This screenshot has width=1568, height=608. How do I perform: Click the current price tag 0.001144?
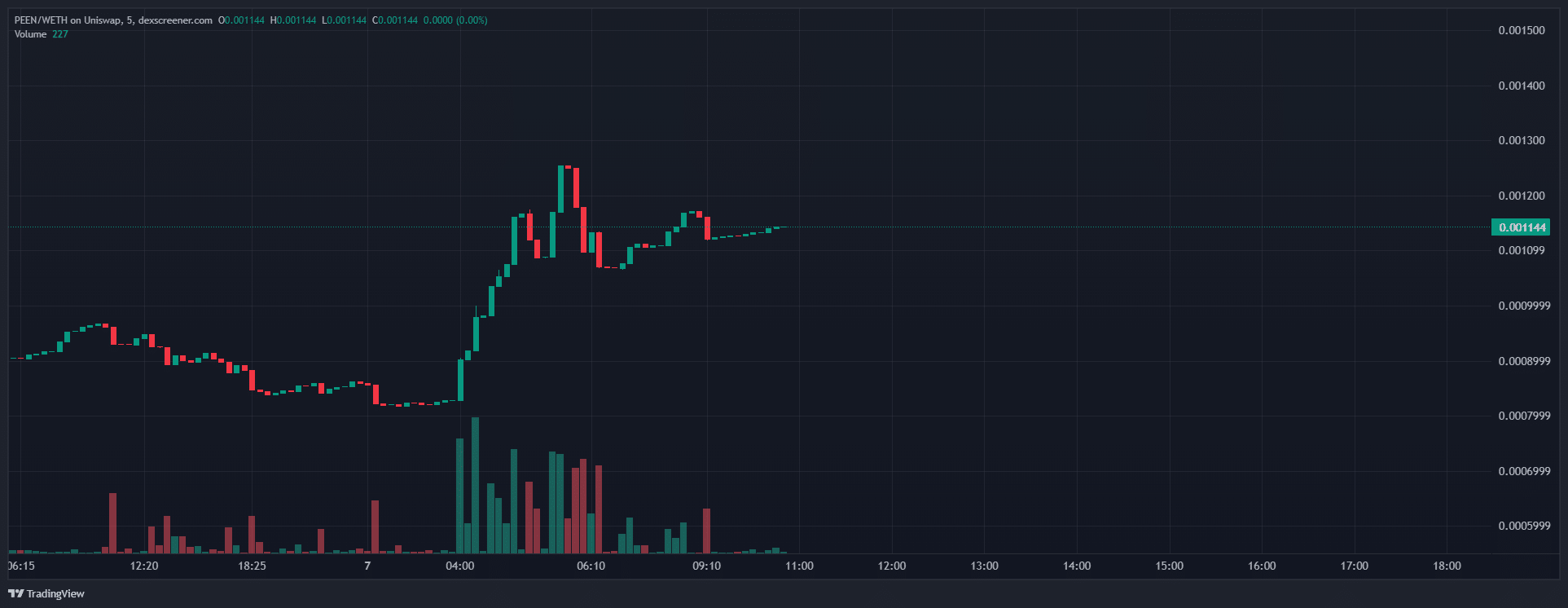tap(1520, 227)
